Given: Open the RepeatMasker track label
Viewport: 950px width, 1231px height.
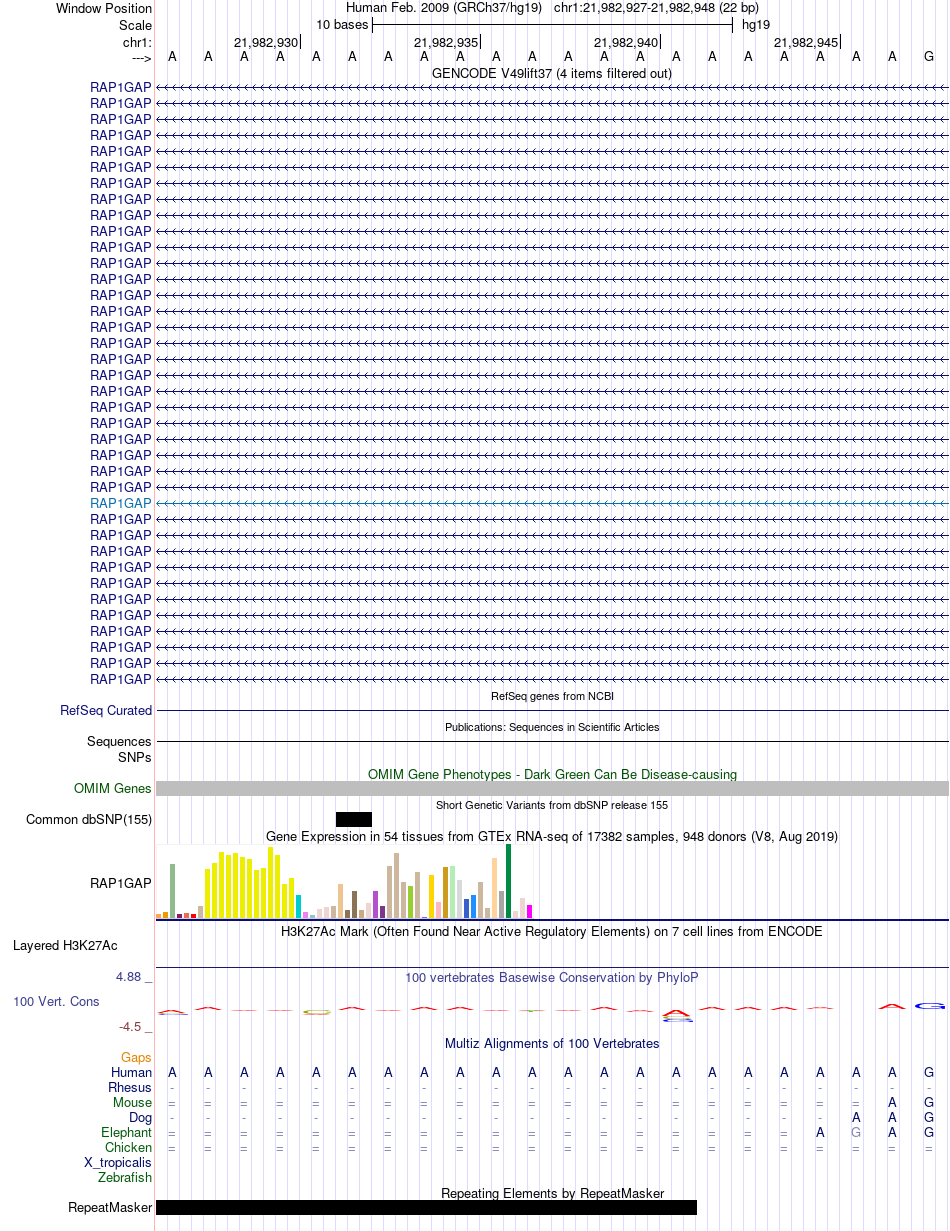Looking at the screenshot, I should (110, 1207).
